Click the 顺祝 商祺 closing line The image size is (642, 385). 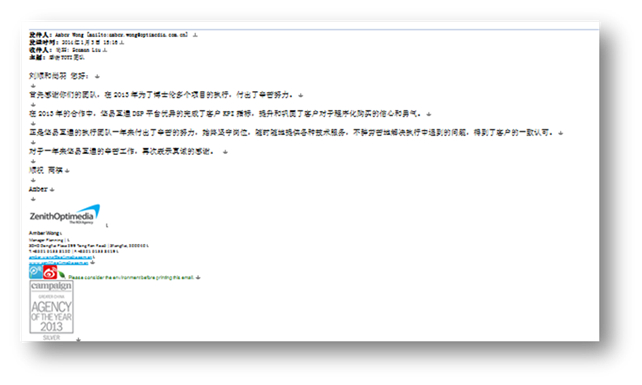tap(46, 170)
